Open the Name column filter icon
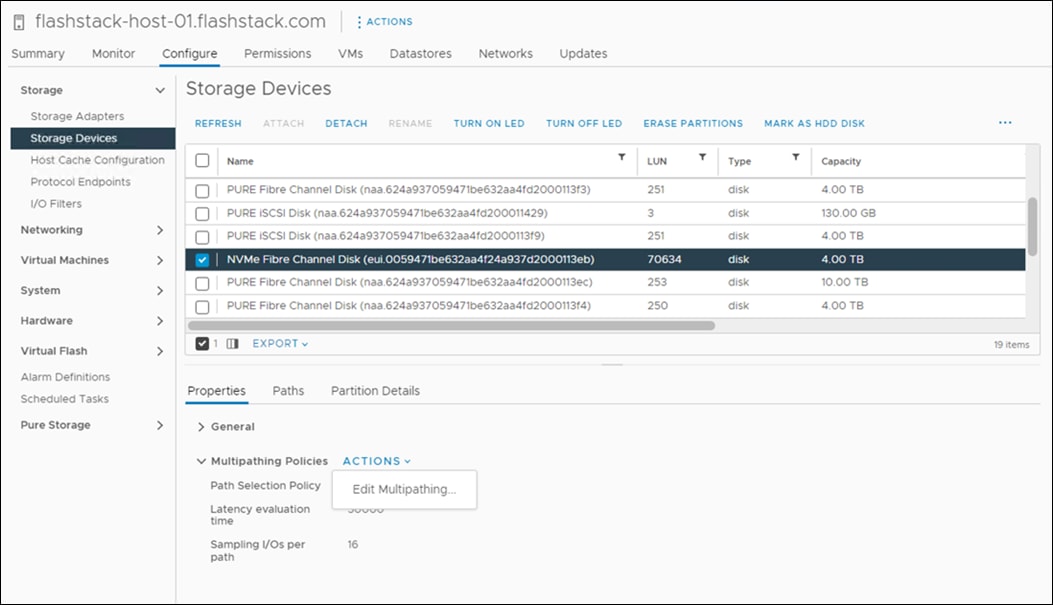 621,160
